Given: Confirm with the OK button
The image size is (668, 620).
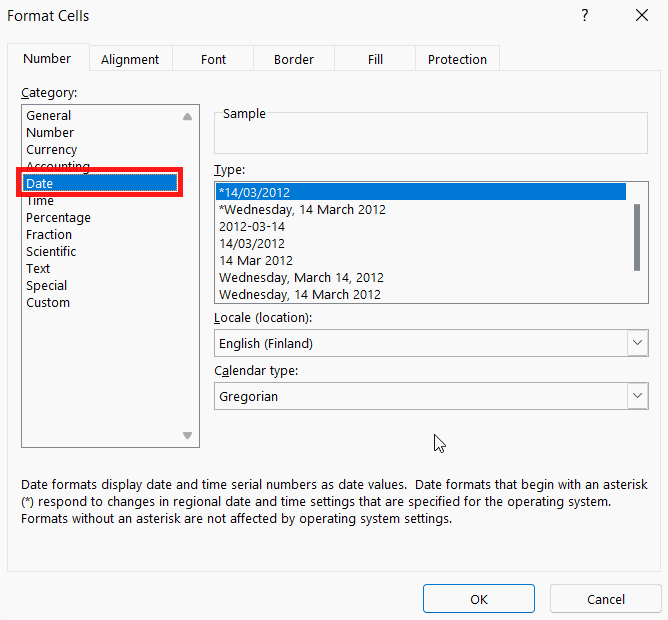Looking at the screenshot, I should click(479, 599).
